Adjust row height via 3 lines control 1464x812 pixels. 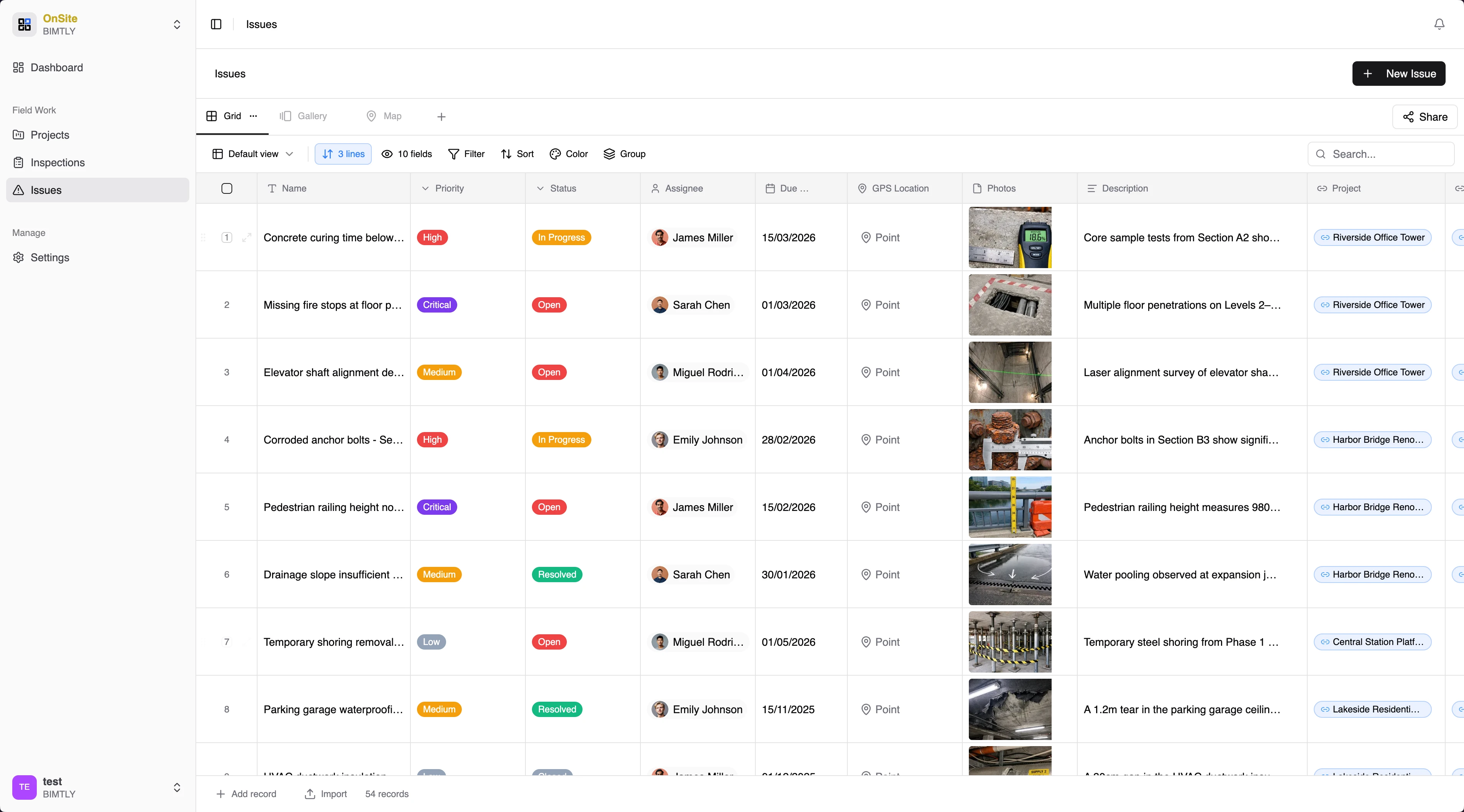(343, 154)
